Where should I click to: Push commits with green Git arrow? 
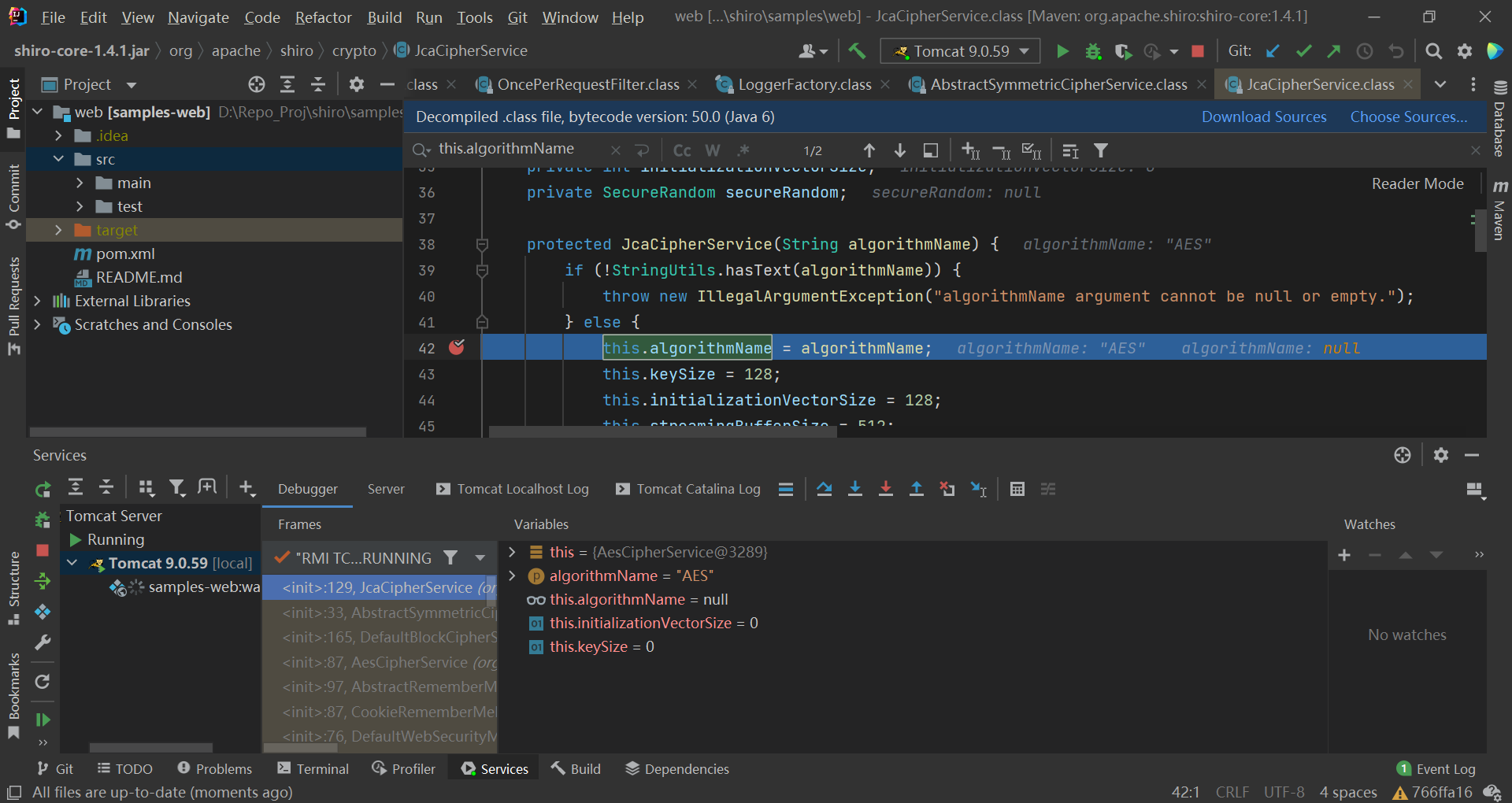click(1333, 51)
